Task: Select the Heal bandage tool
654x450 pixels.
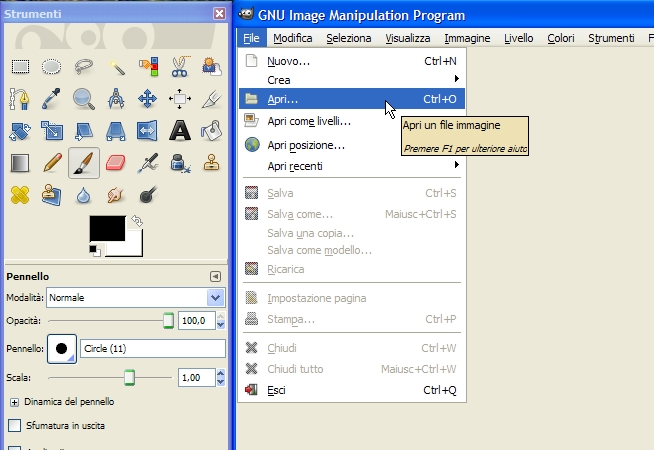Action: click(x=20, y=195)
